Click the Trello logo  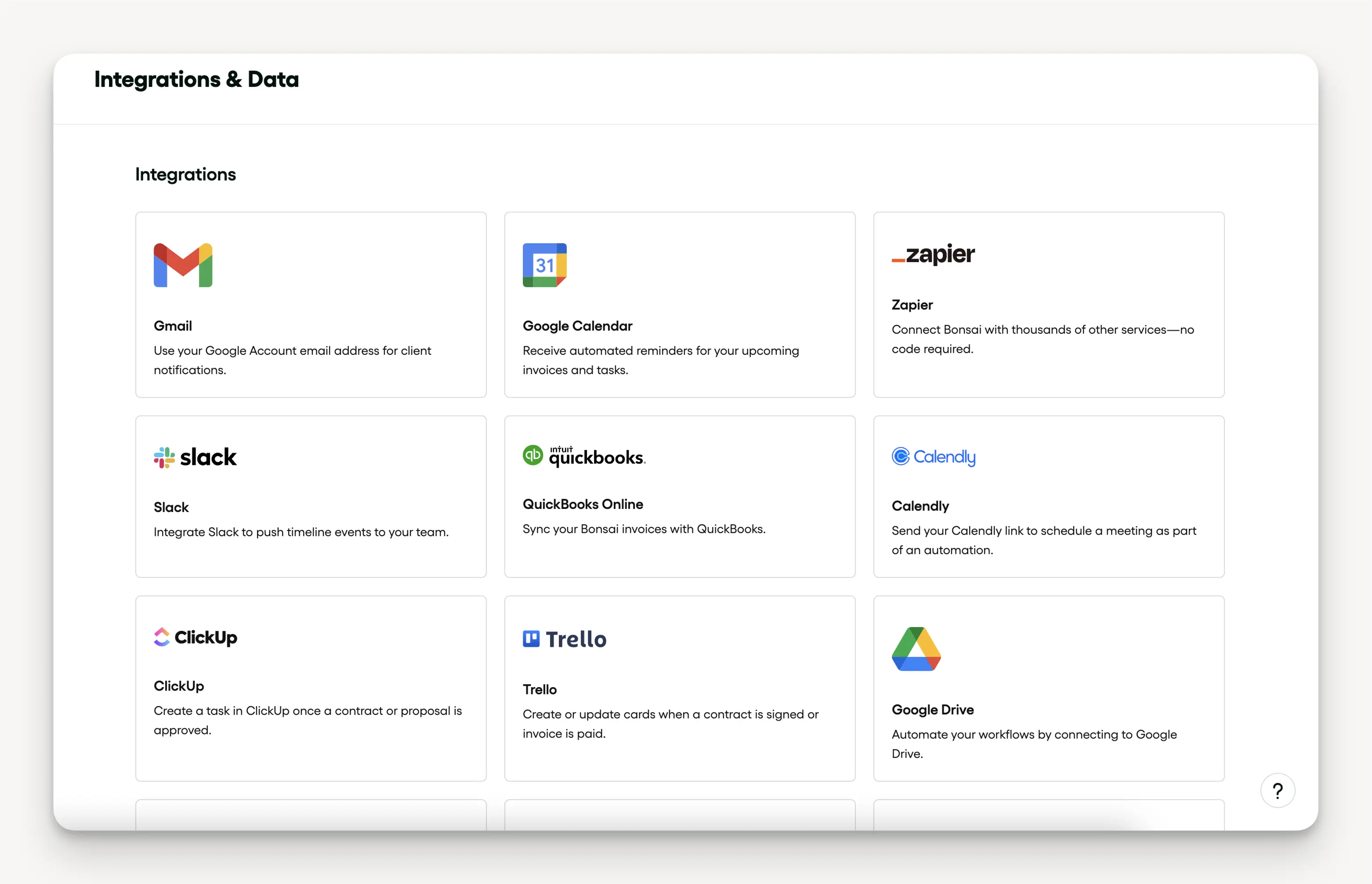(x=565, y=639)
